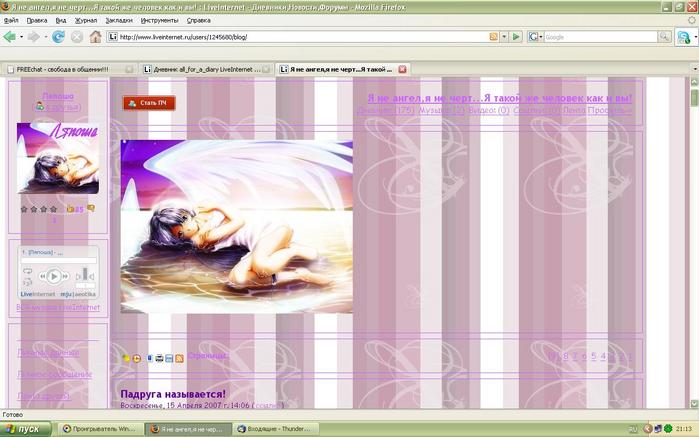This screenshot has height=437, width=699.
Task: Open the Правка menu
Action: tap(37, 21)
